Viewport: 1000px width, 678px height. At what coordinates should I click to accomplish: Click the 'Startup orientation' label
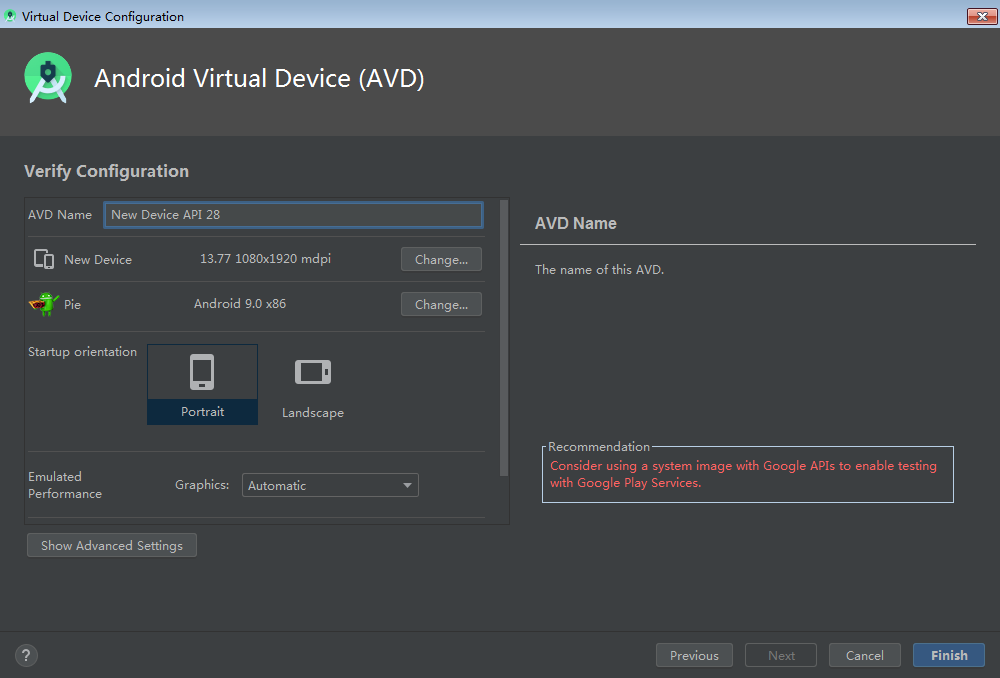pos(82,352)
